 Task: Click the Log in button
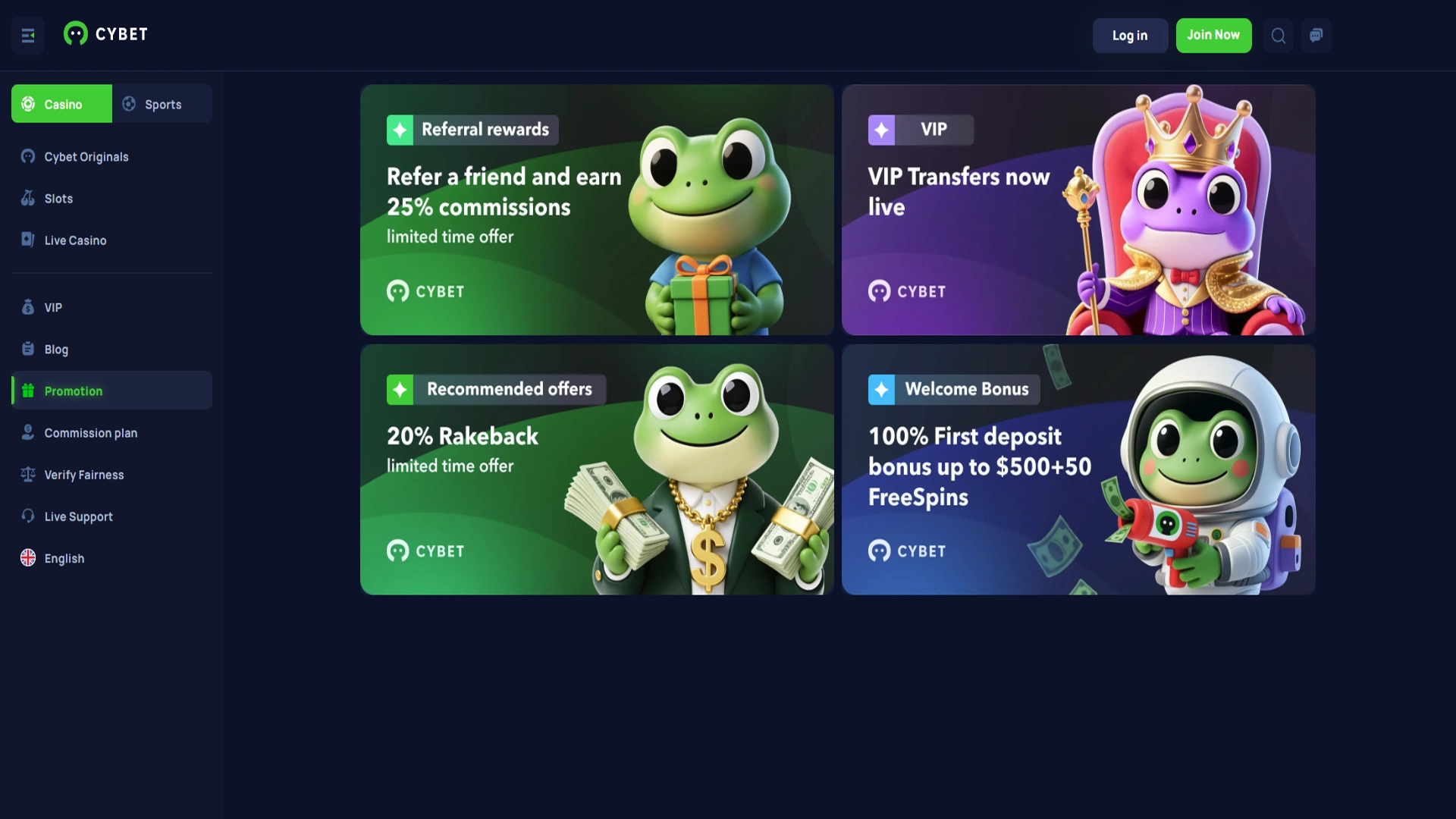pos(1130,36)
